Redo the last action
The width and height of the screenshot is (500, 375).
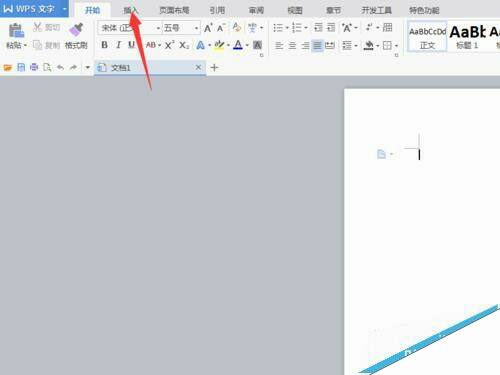73,68
